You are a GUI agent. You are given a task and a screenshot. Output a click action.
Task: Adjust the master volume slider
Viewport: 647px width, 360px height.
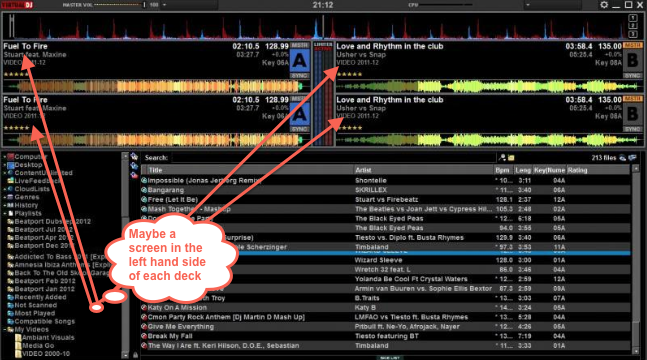(x=119, y=5)
